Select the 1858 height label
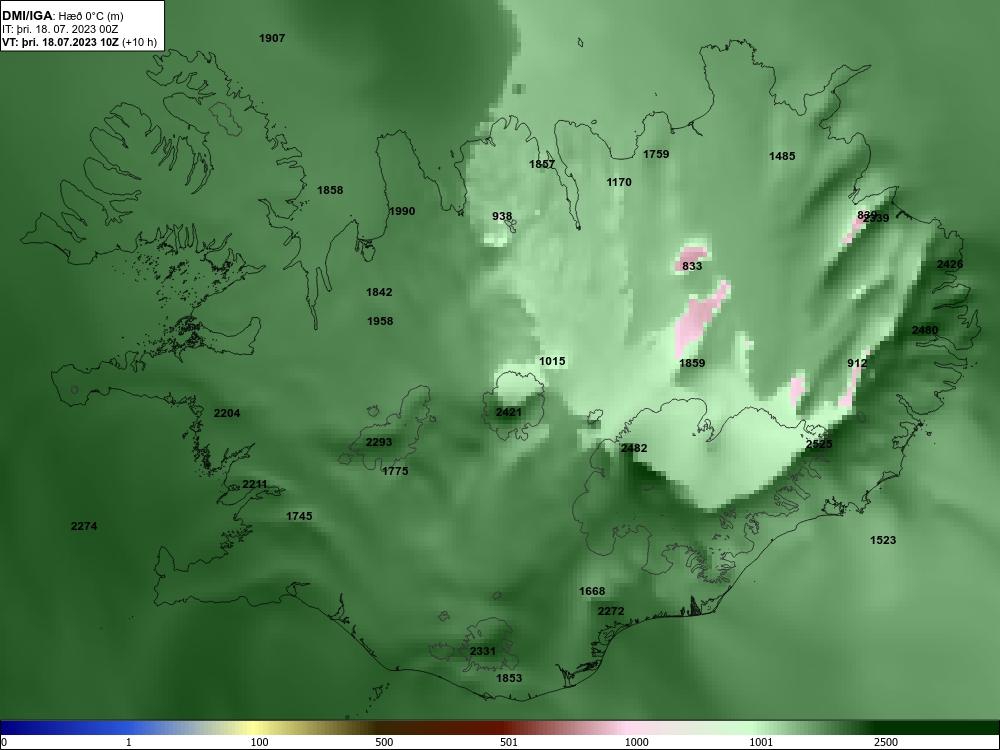This screenshot has height=750, width=1000. point(330,190)
